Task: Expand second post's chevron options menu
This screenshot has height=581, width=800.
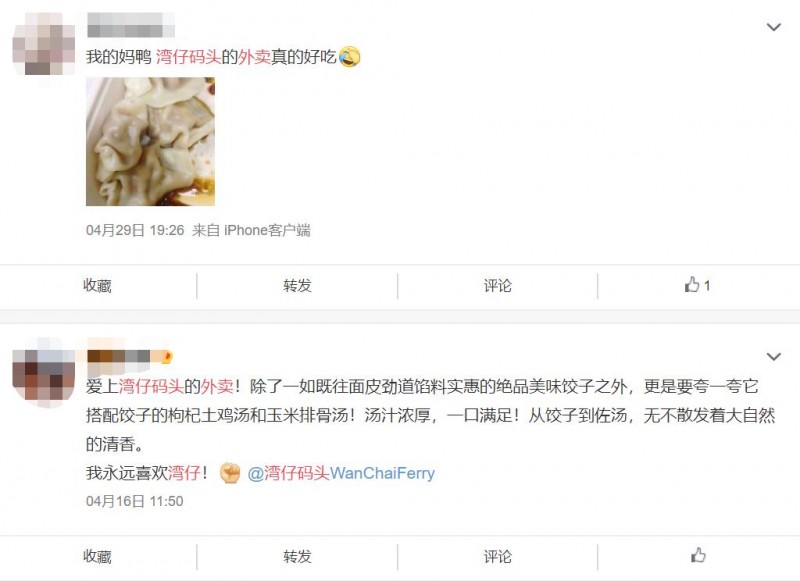Action: 773,357
